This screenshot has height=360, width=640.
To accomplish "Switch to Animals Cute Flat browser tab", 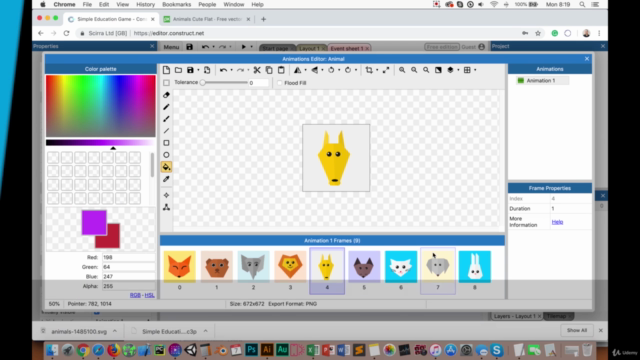I will 207,19.
